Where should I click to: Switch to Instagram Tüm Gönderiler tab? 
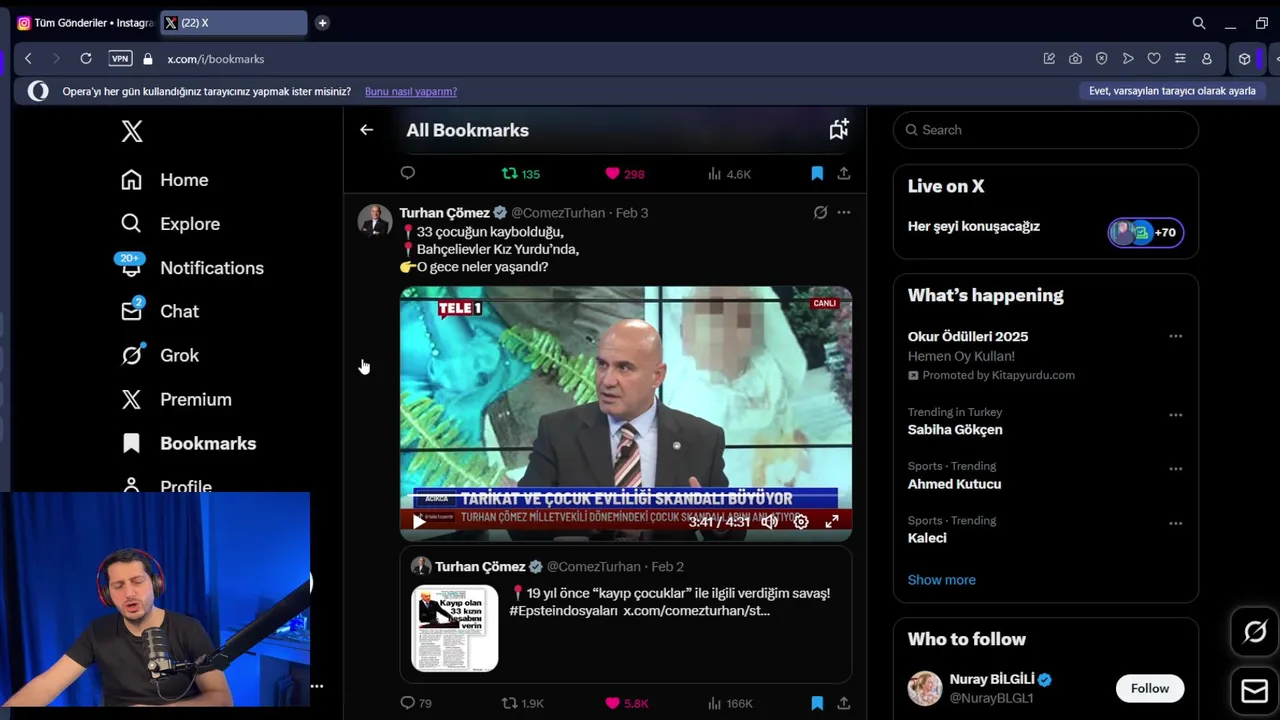point(85,23)
